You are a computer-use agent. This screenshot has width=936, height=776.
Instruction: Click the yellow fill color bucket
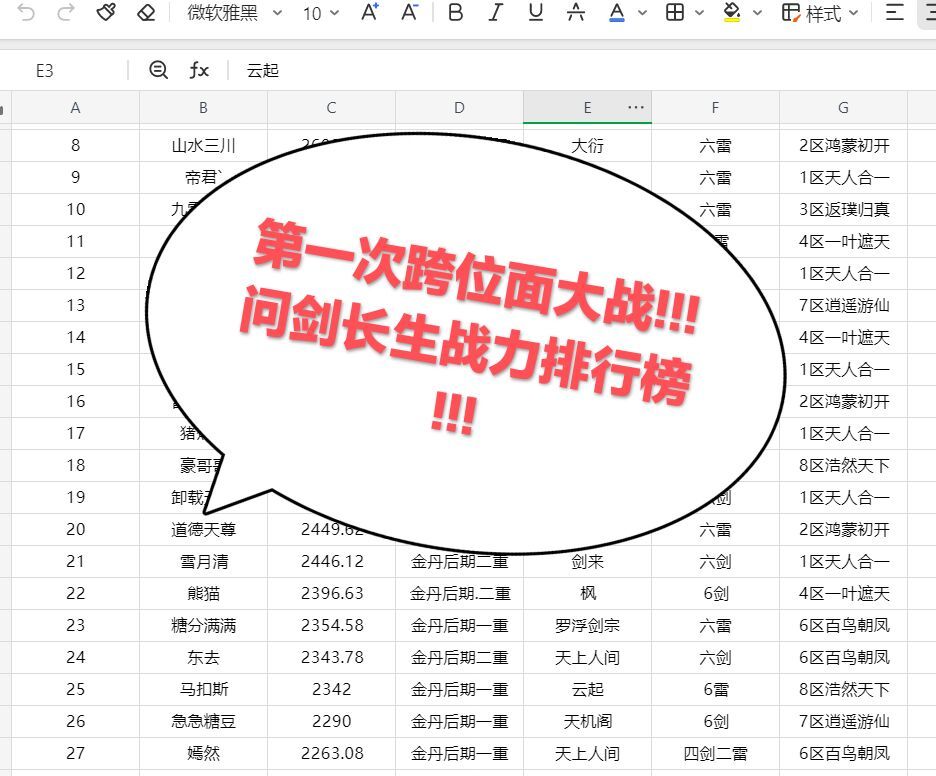(x=731, y=12)
